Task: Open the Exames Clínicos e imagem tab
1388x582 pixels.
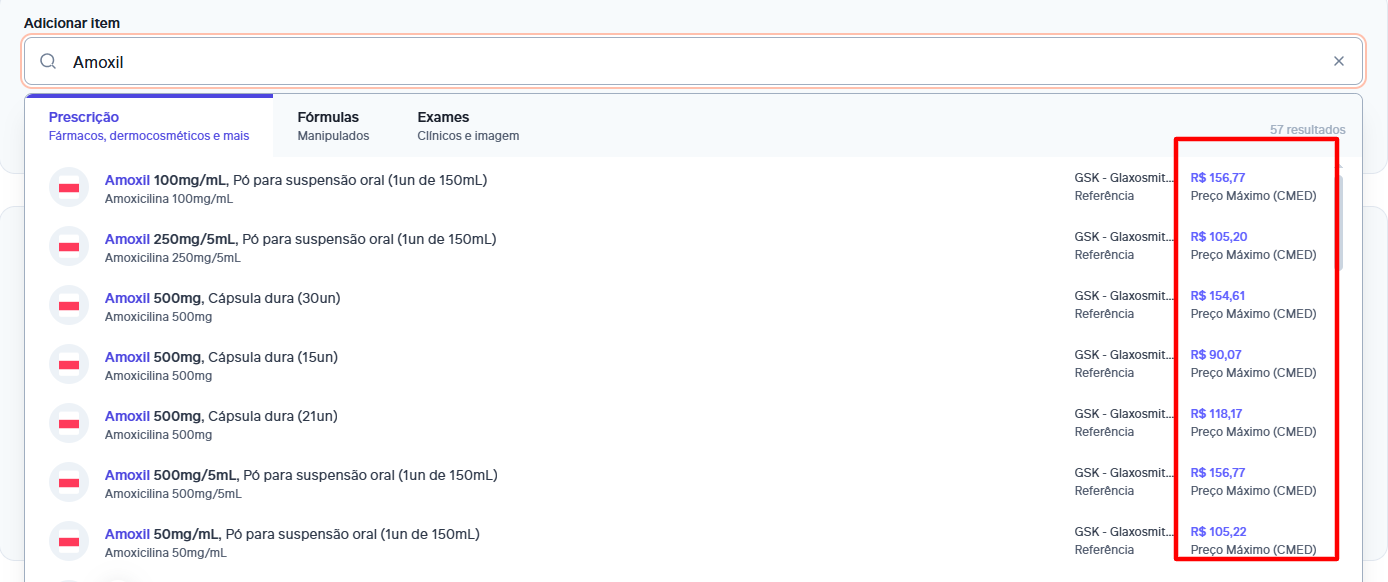Action: coord(468,126)
